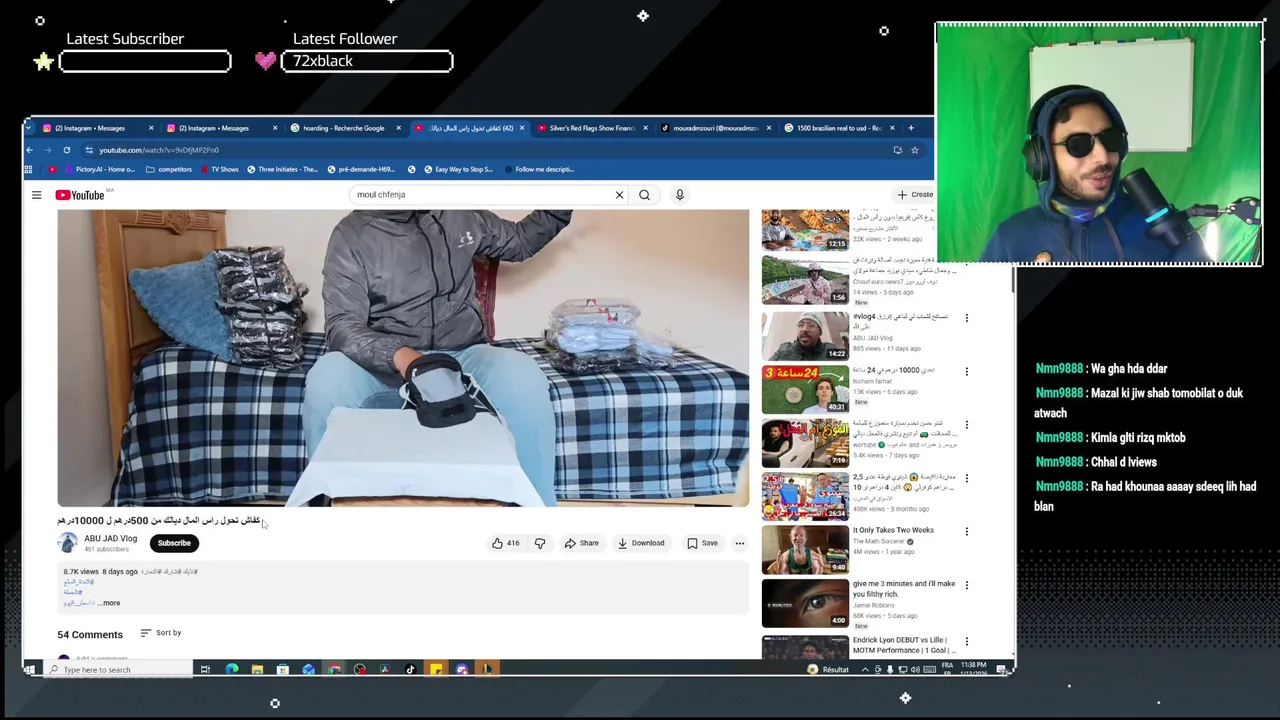Screen dimensions: 1280x720
Task: Open 'It Only Takes Two Weeks' video
Action: click(893, 530)
